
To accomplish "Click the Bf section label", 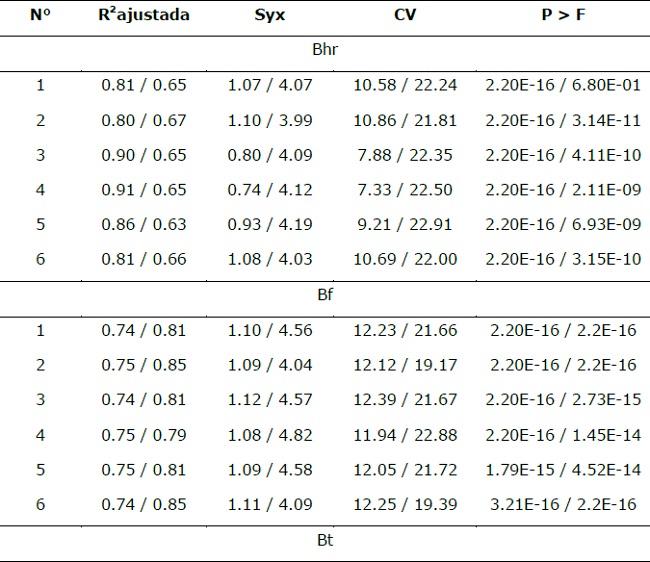I will [324, 296].
